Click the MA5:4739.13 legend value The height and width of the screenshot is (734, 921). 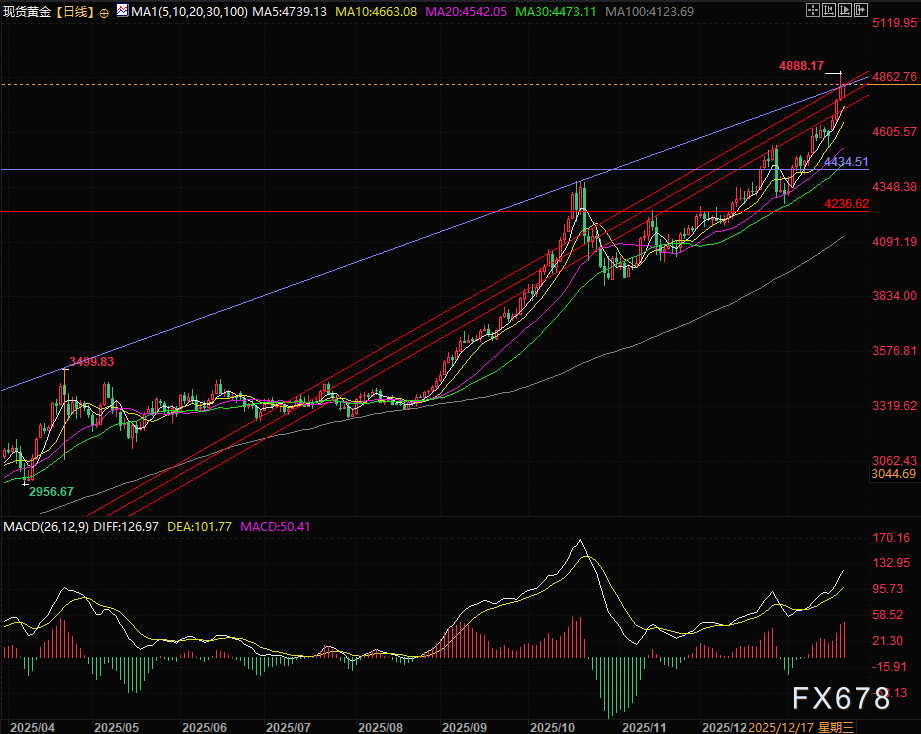coord(274,12)
